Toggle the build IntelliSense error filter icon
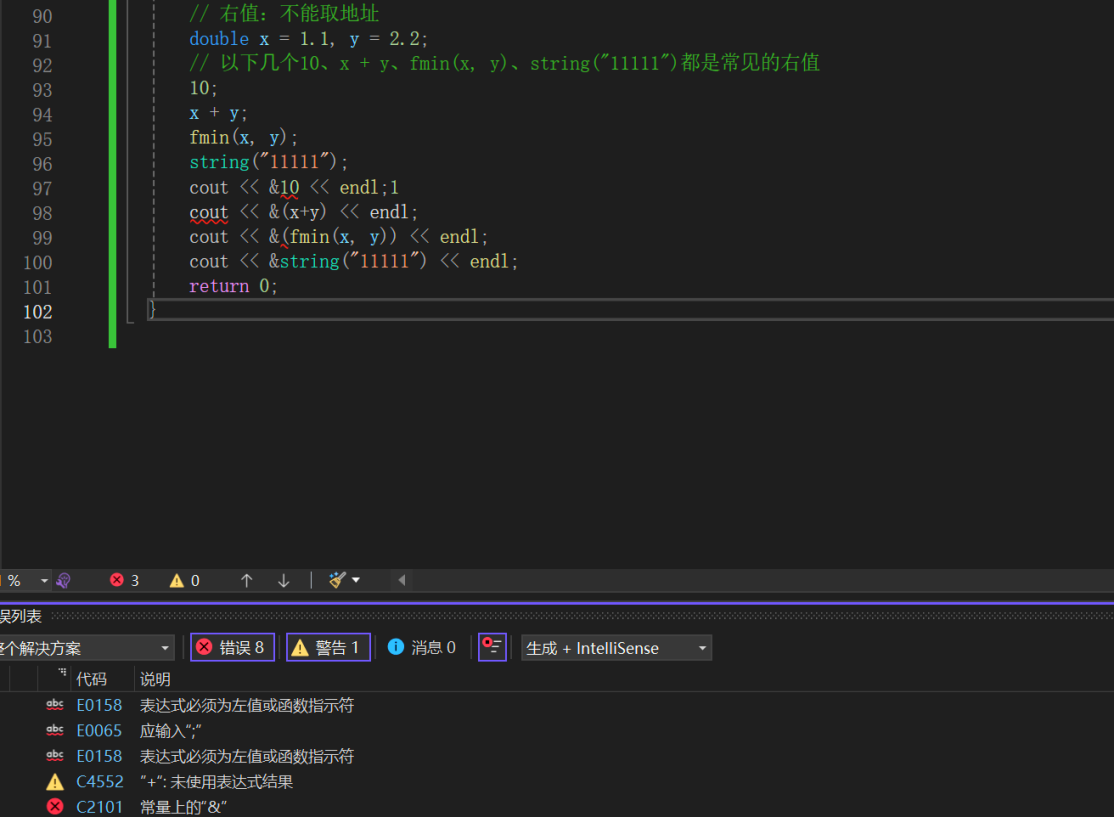The image size is (1114, 817). [492, 647]
